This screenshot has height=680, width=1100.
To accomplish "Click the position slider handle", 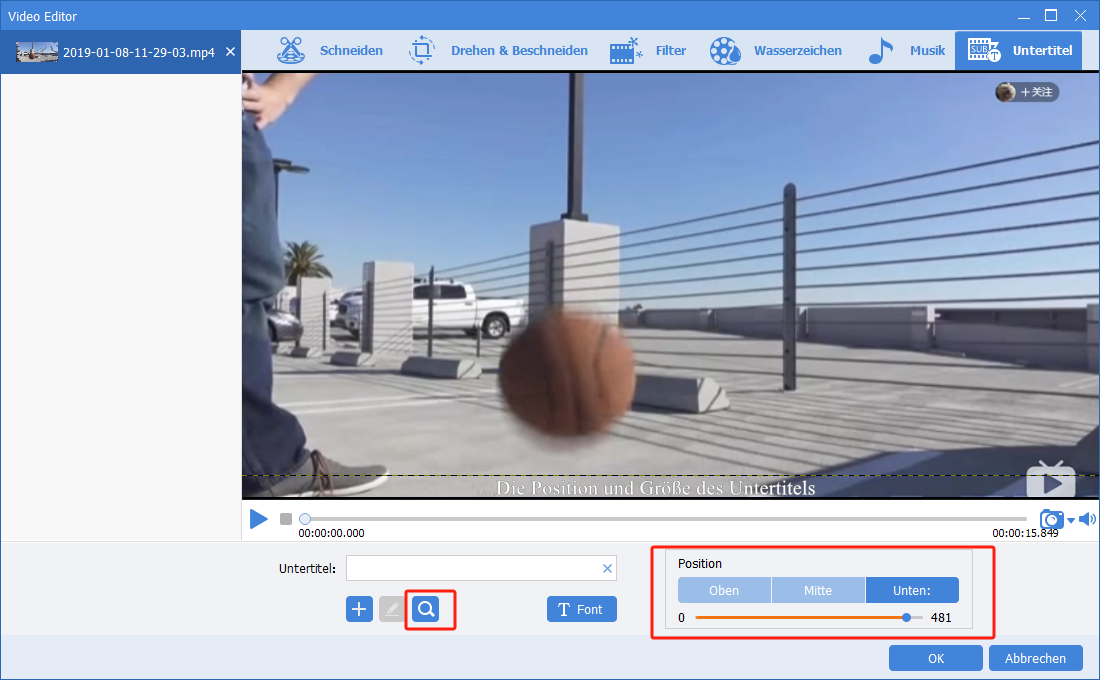I will click(906, 618).
